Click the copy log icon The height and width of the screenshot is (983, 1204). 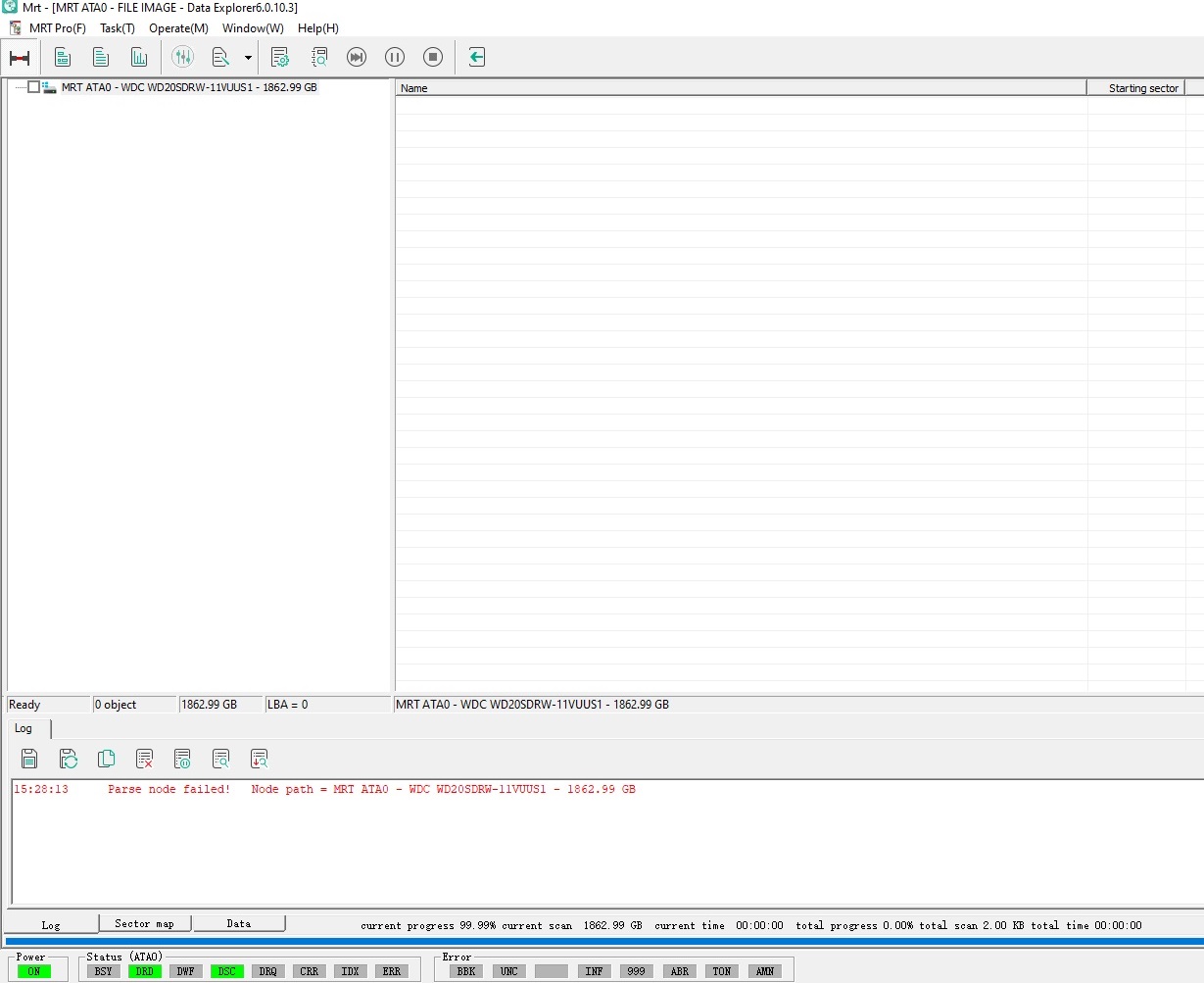coord(106,759)
